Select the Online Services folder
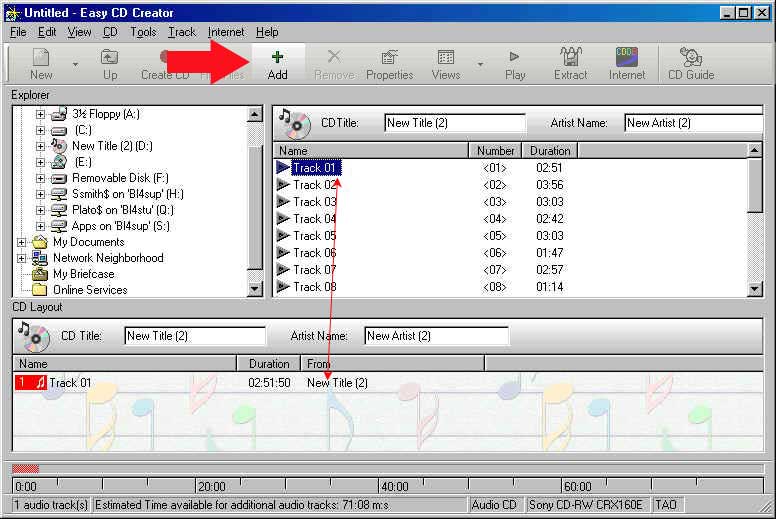 (x=90, y=290)
